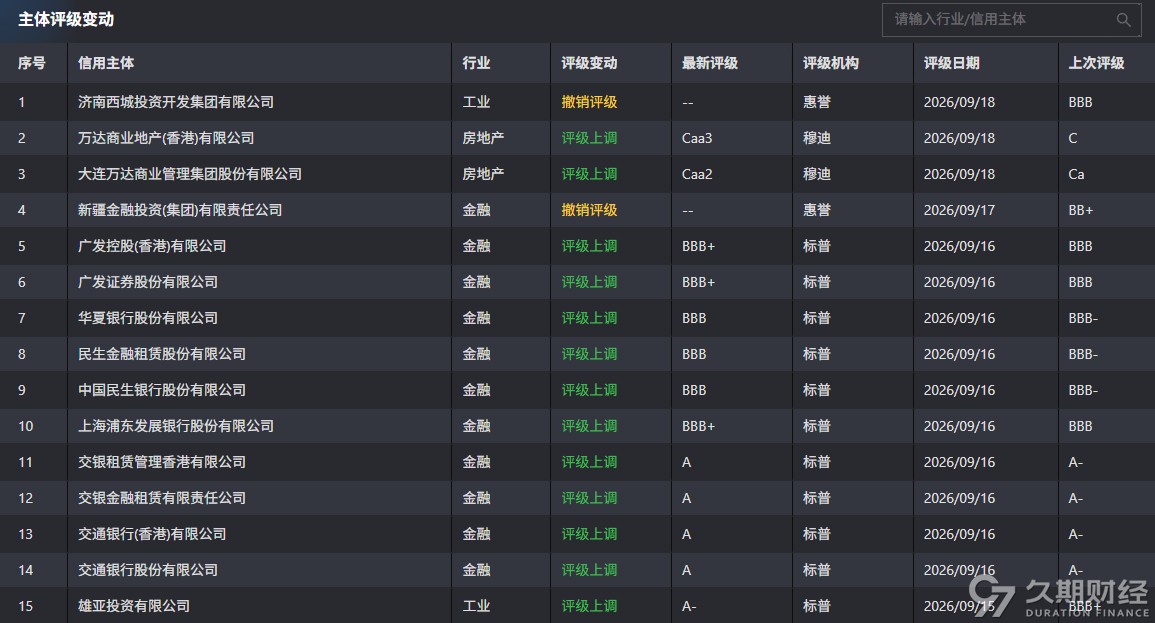Open 交银租赁管理香港有限公司 entry
The image size is (1155, 623).
[x=162, y=462]
